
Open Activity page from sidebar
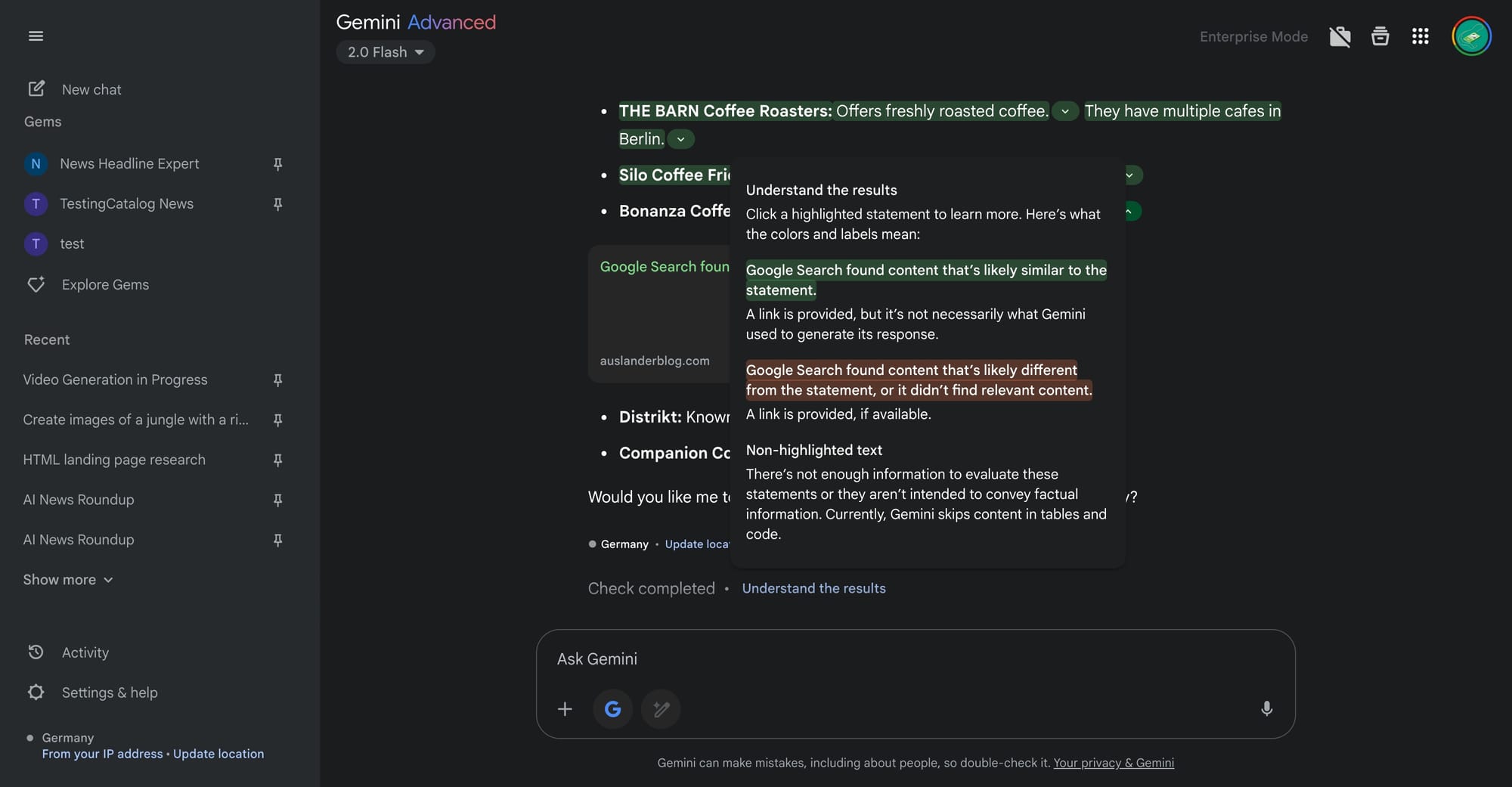coord(85,652)
